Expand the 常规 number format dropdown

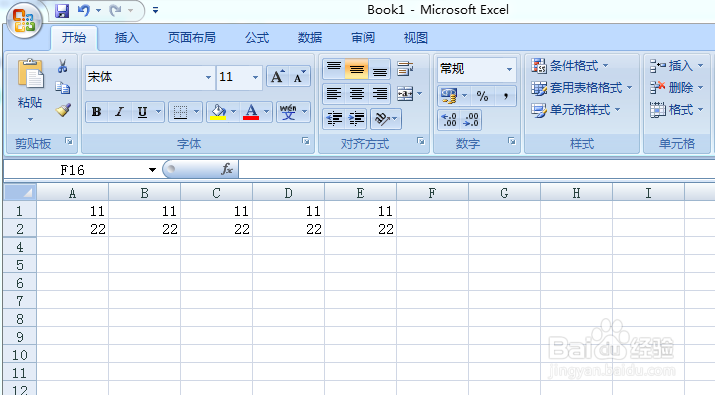pyautogui.click(x=509, y=69)
